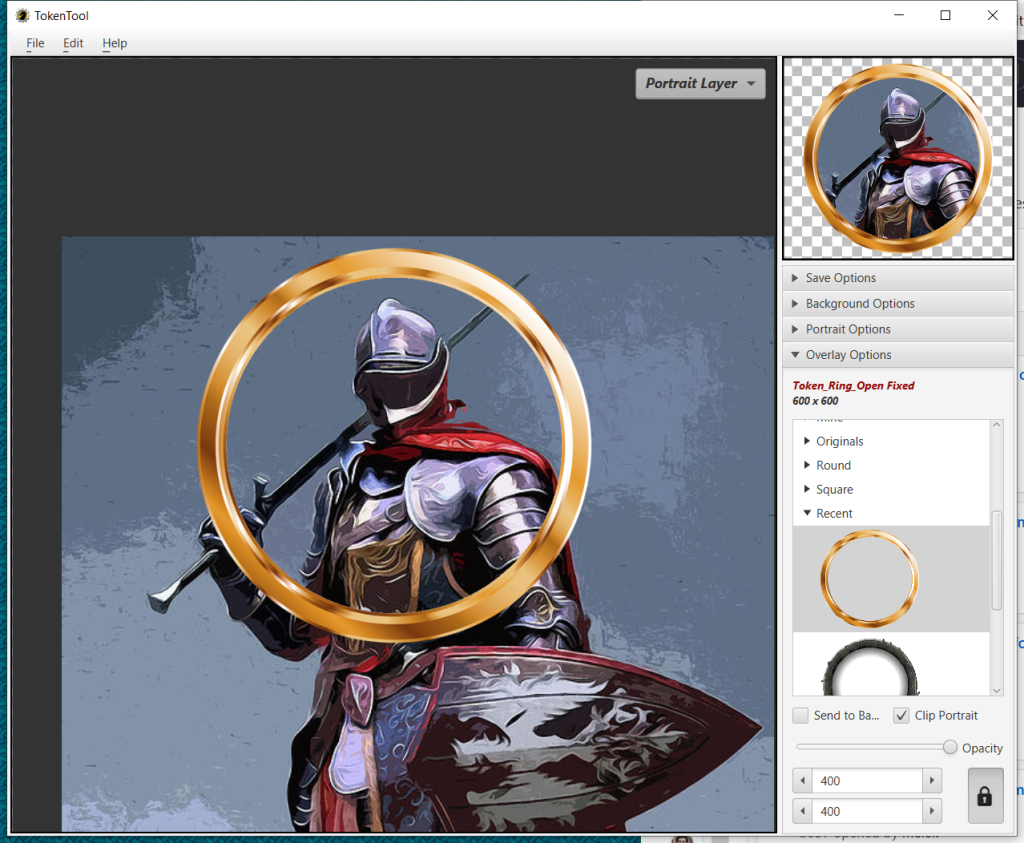The image size is (1024, 843).
Task: Open the File menu
Action: pyautogui.click(x=35, y=43)
